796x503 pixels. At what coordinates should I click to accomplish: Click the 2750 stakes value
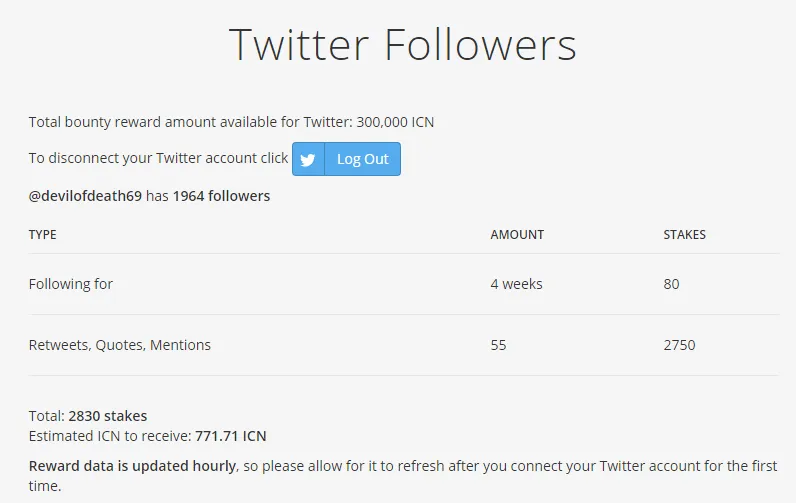coord(679,345)
